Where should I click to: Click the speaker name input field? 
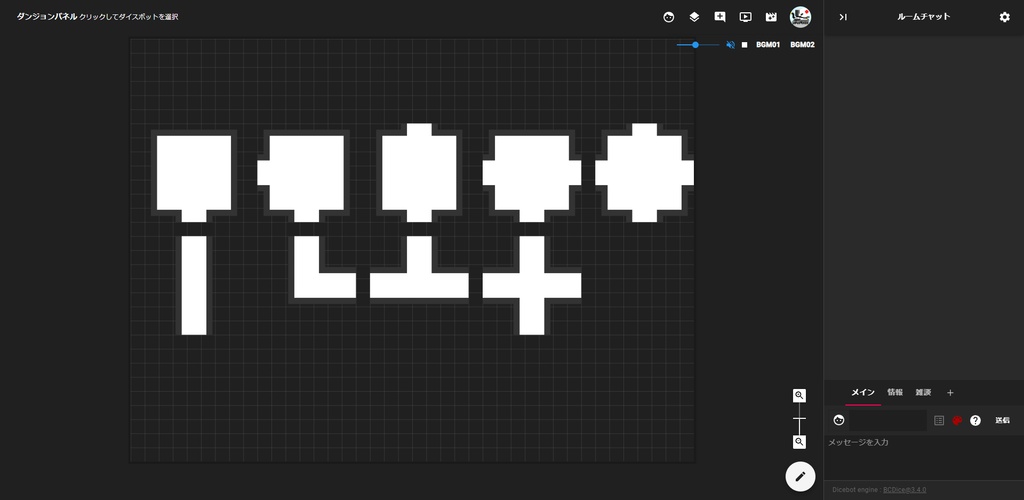[887, 420]
